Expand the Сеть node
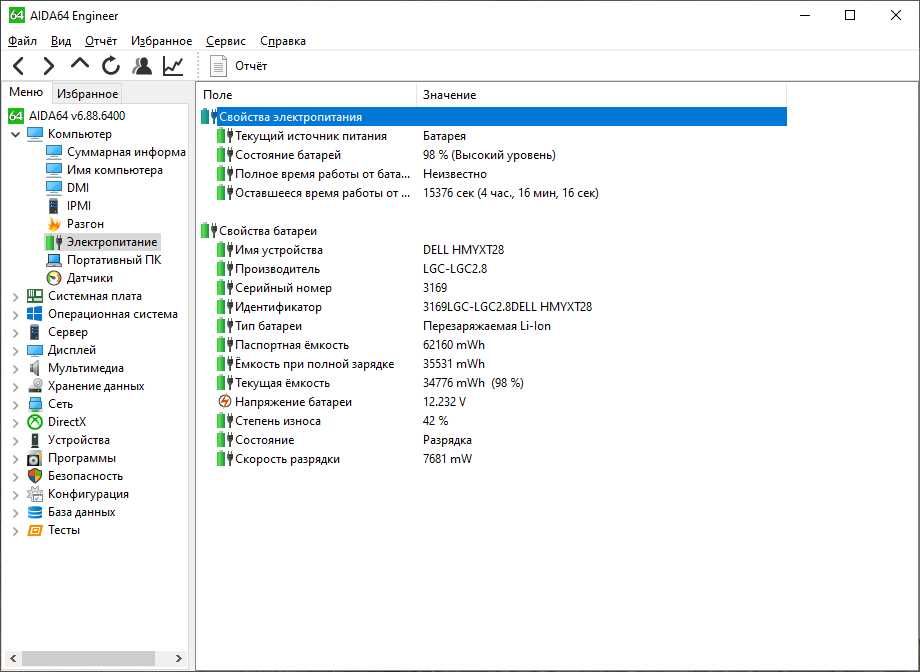Viewport: 920px width, 672px height. [16, 405]
